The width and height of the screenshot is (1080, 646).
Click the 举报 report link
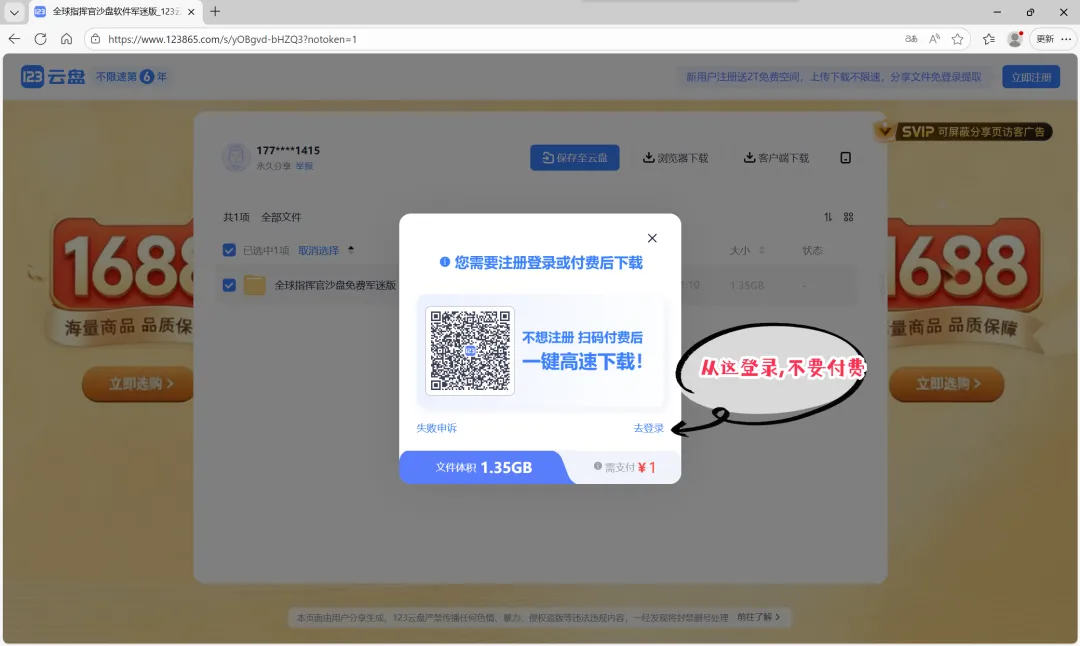coord(304,166)
